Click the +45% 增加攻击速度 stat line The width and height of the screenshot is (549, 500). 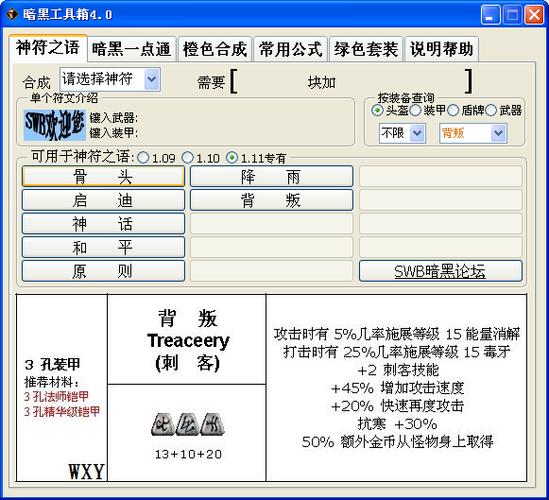click(x=397, y=388)
